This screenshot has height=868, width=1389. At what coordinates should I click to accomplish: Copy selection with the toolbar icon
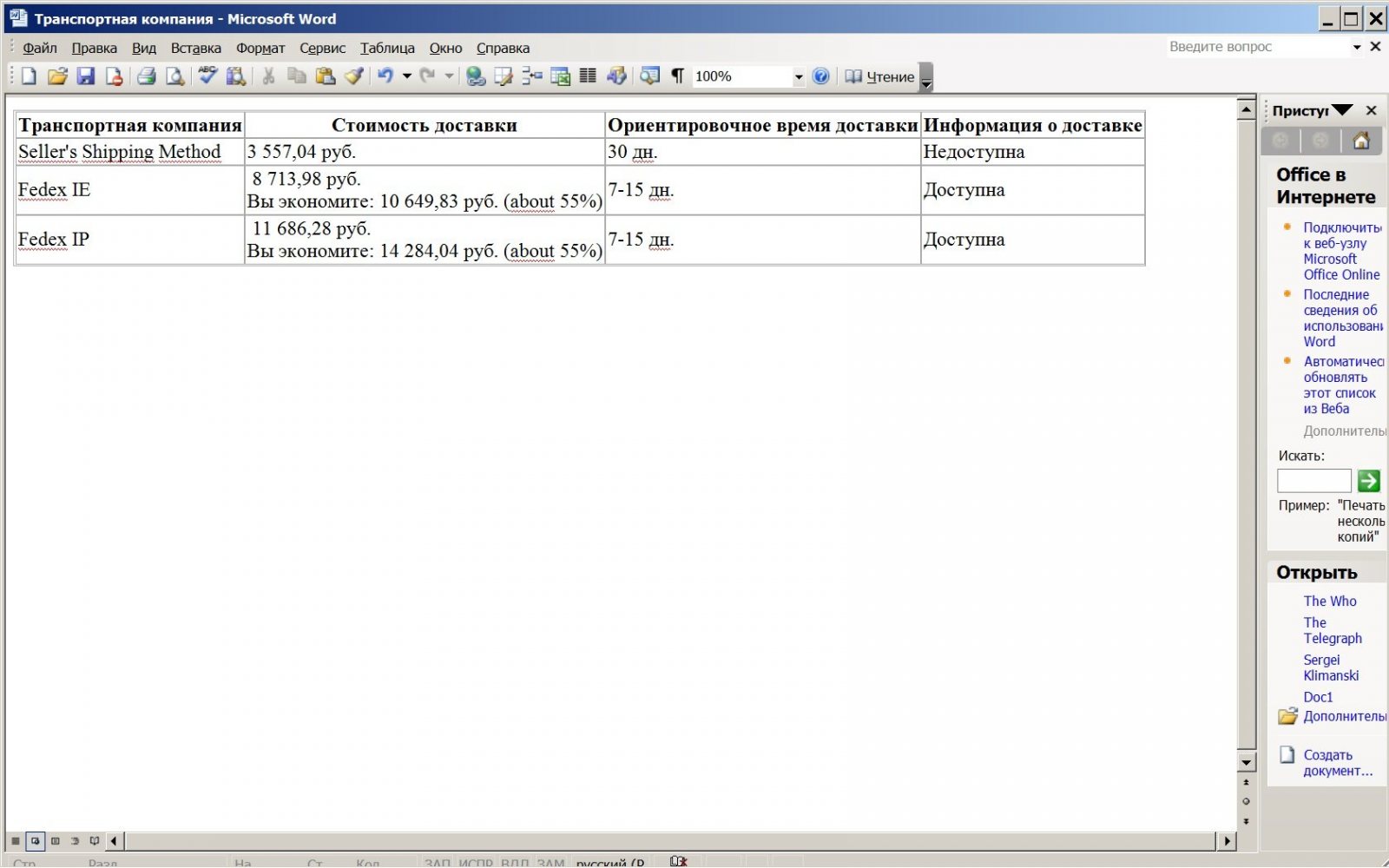click(x=297, y=76)
